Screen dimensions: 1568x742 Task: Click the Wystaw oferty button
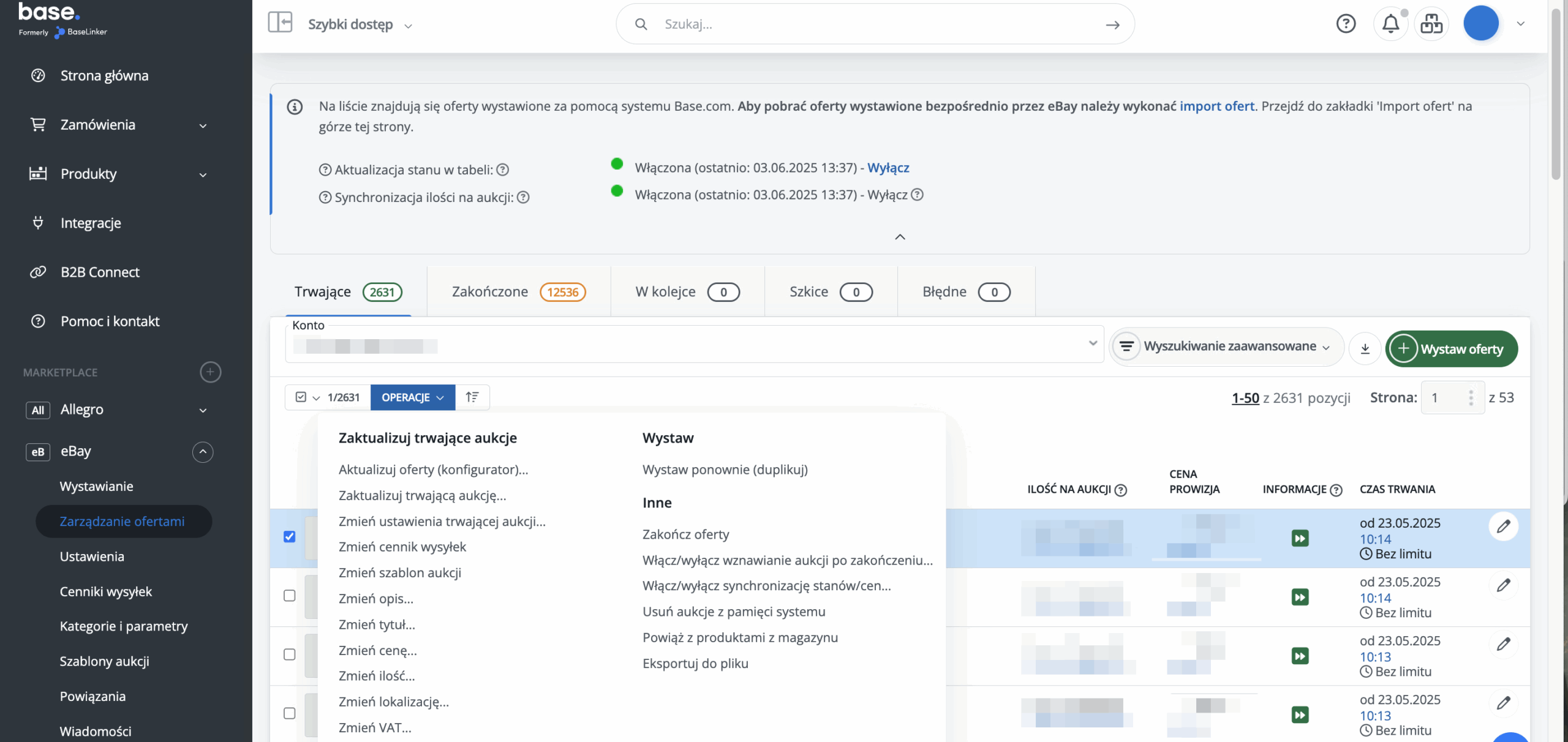pyautogui.click(x=1451, y=349)
